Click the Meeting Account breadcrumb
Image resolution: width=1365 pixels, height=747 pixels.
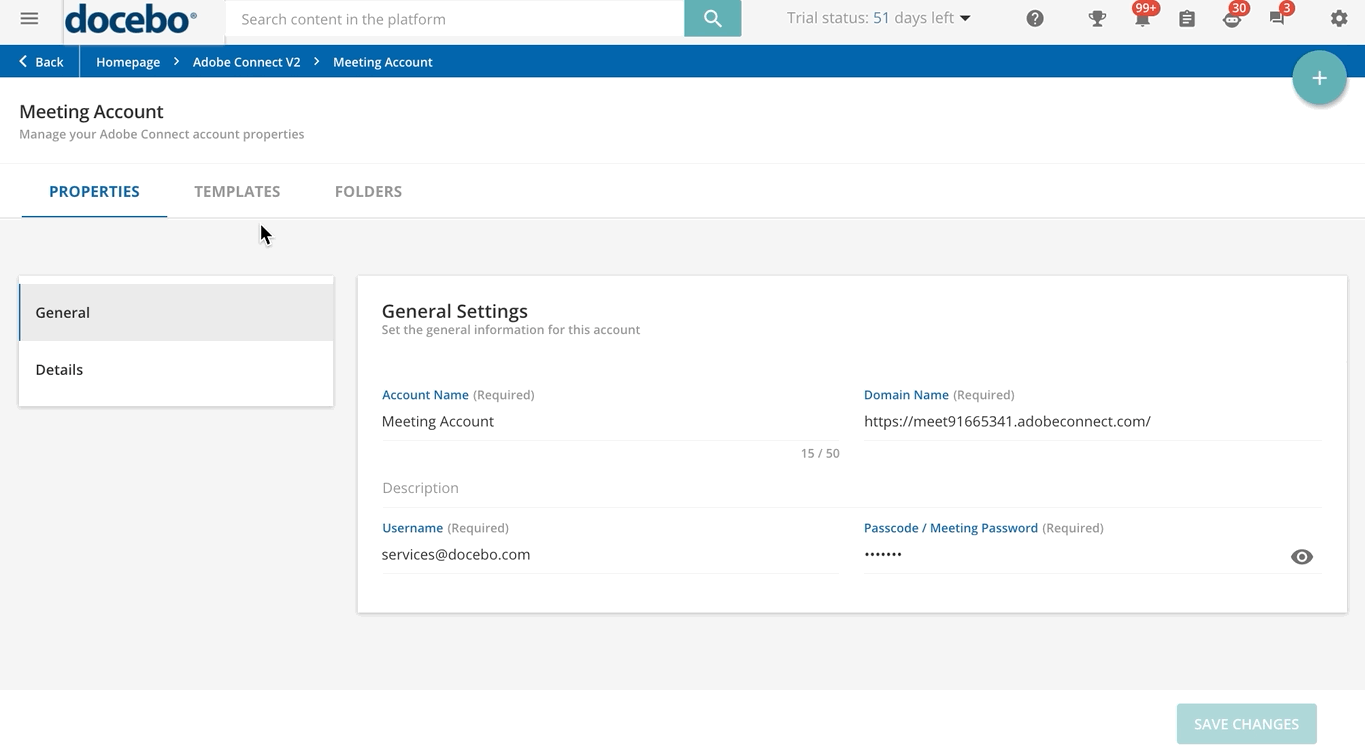point(383,62)
